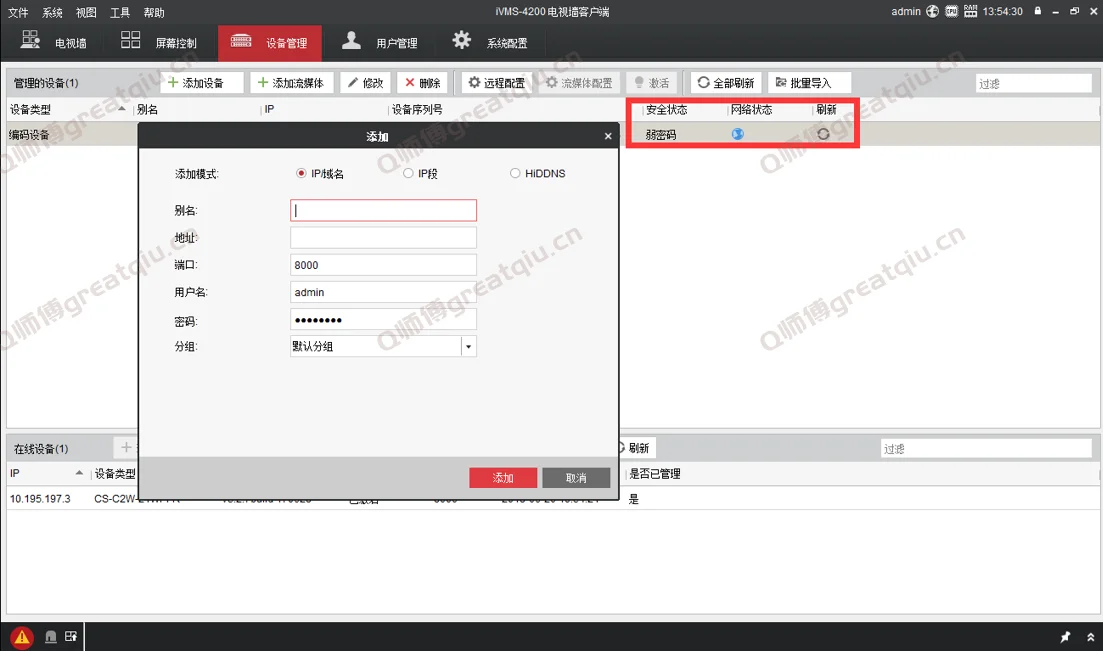
Task: Expand the bottom panel with double chevron
Action: click(x=1090, y=637)
